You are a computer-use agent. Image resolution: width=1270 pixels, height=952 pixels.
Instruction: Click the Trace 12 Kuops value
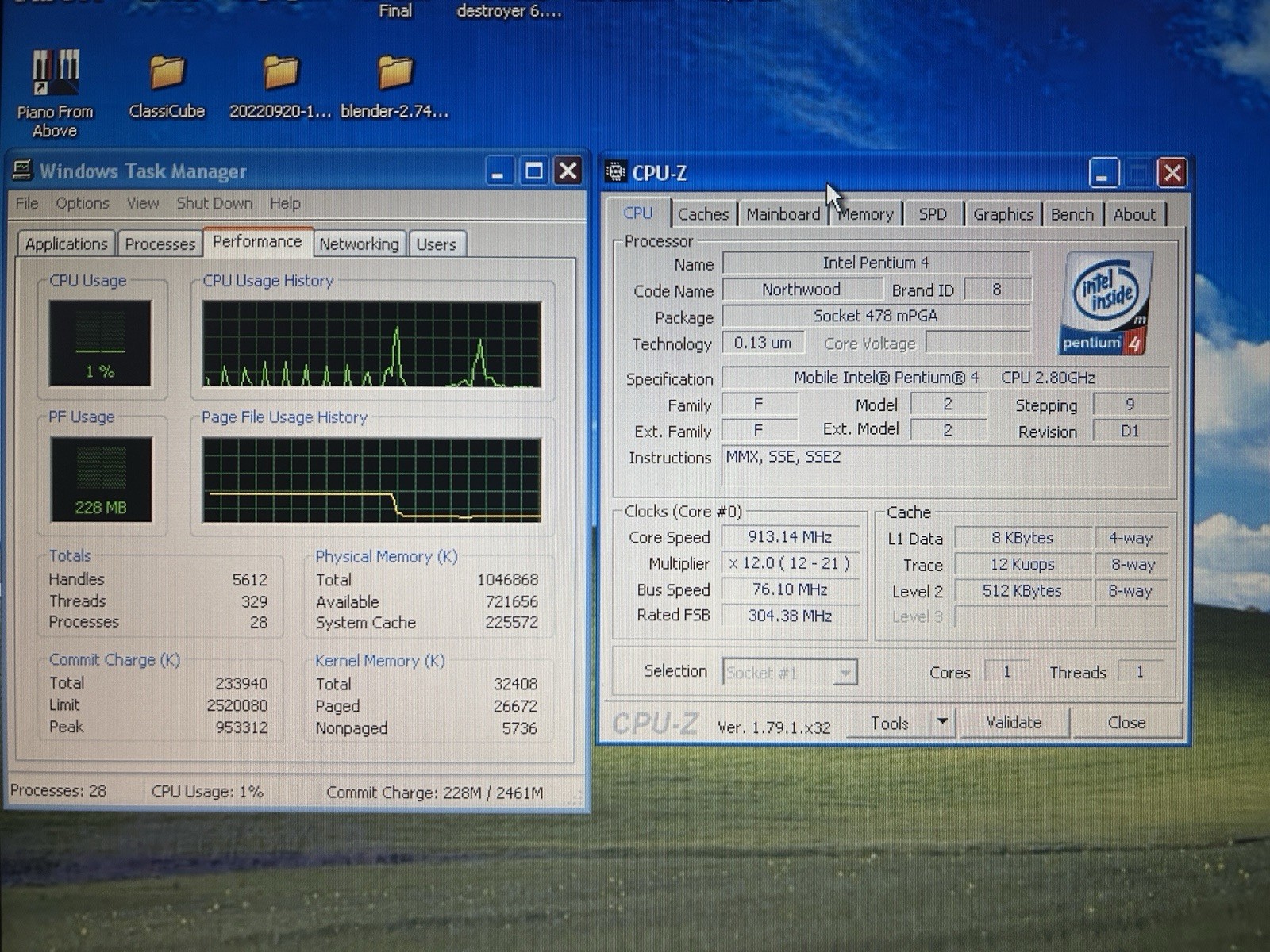pos(1022,565)
